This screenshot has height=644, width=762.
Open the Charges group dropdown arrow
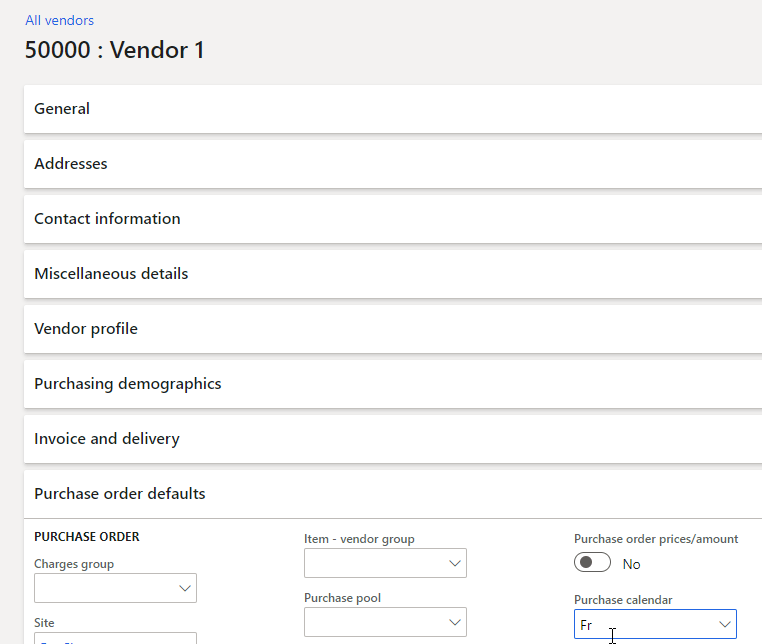tap(185, 589)
